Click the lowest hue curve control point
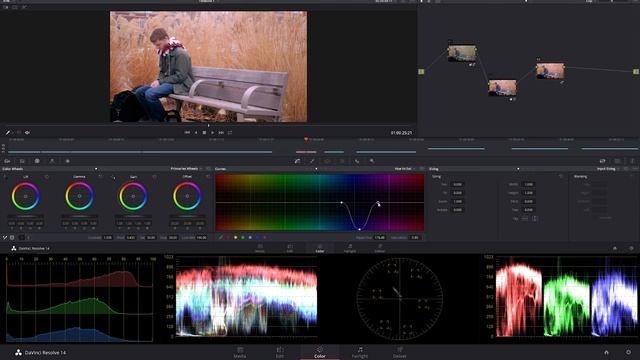Screen dimensions: 640x360 359,229
